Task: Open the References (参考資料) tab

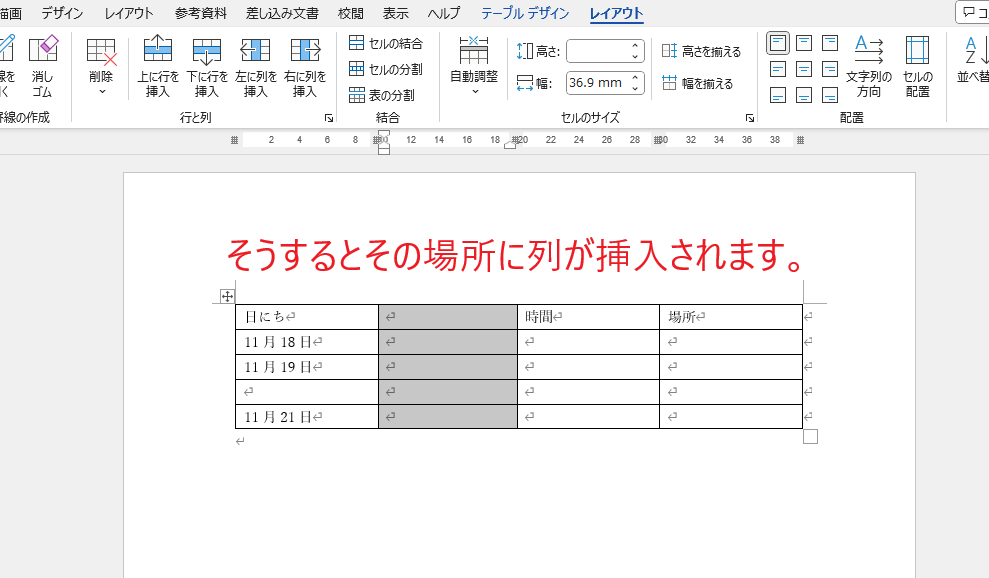Action: (x=201, y=13)
